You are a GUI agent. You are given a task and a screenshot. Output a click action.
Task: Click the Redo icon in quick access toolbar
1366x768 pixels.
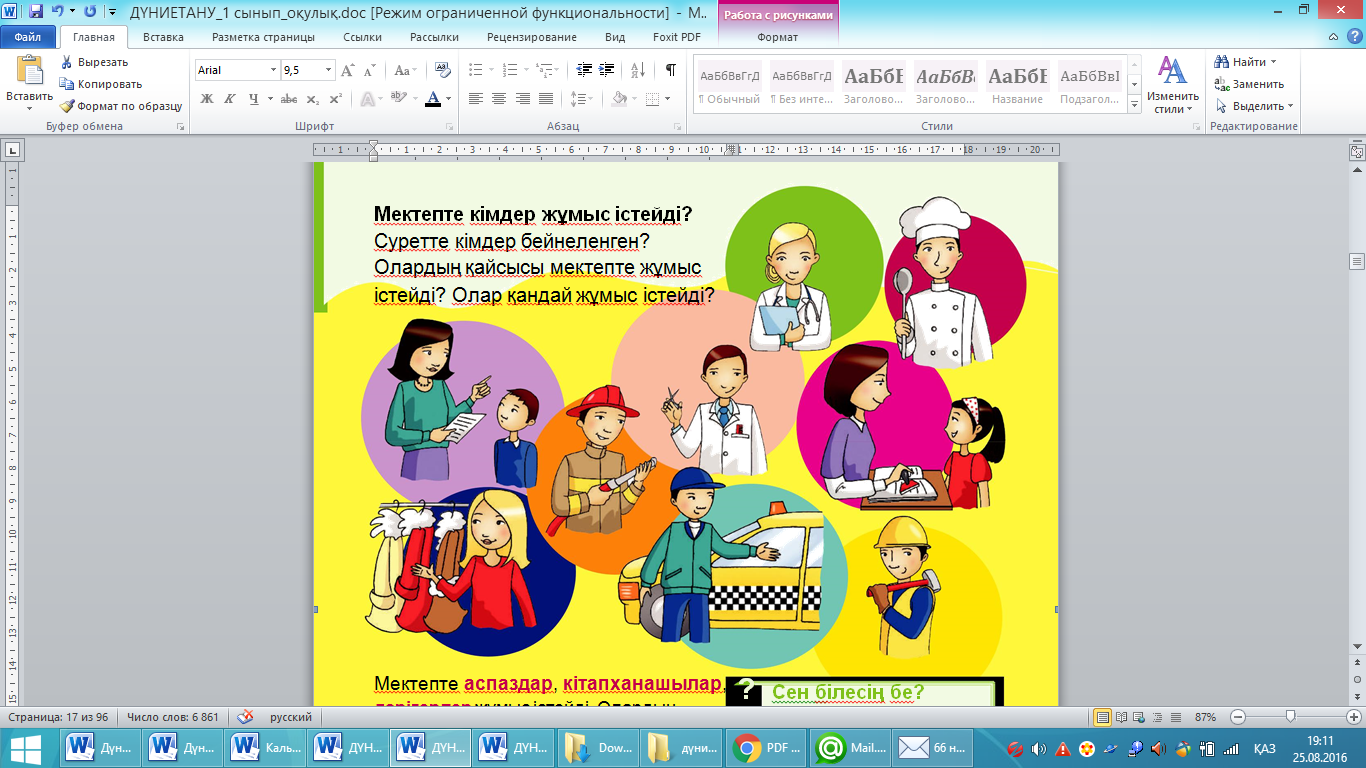click(91, 12)
